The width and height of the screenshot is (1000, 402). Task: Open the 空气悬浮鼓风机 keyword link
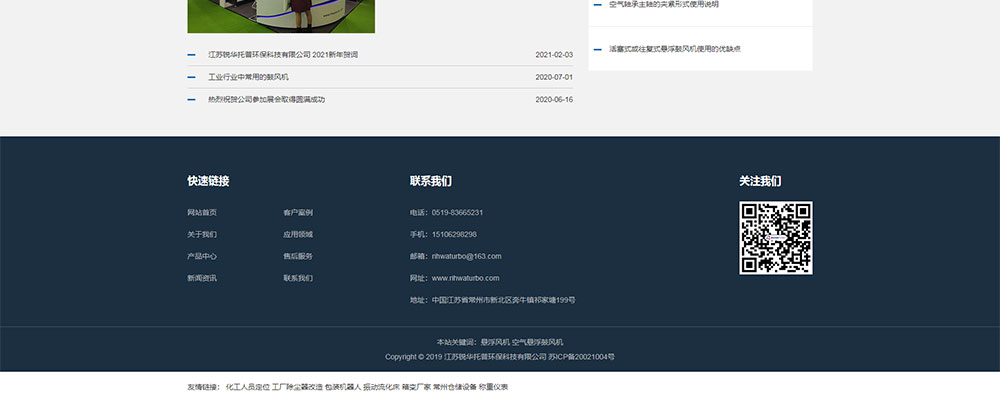[538, 342]
